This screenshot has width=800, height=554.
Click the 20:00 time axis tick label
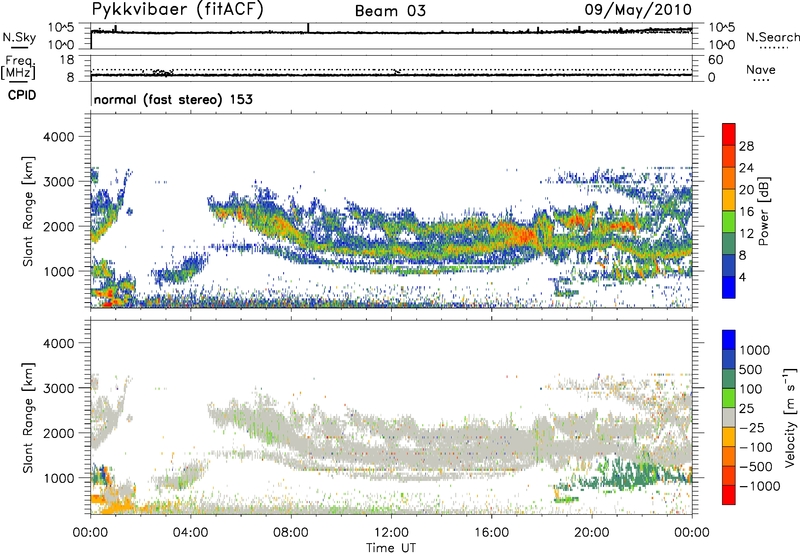[x=592, y=533]
